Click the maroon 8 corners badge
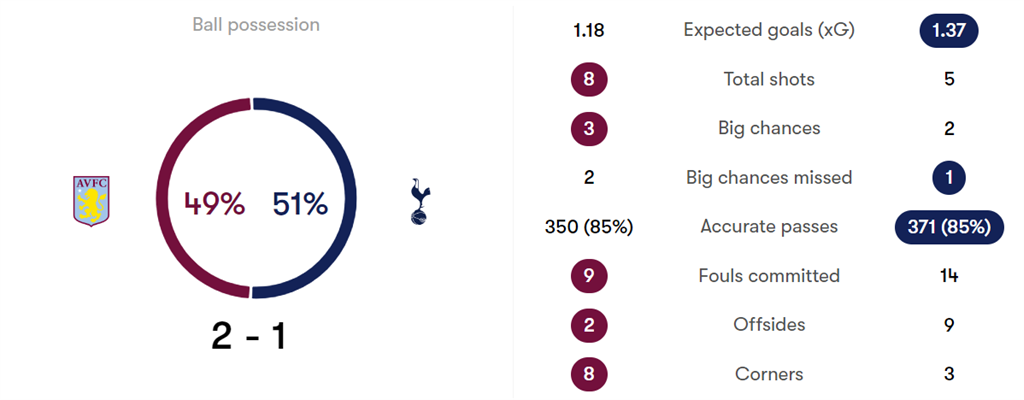 [x=589, y=374]
